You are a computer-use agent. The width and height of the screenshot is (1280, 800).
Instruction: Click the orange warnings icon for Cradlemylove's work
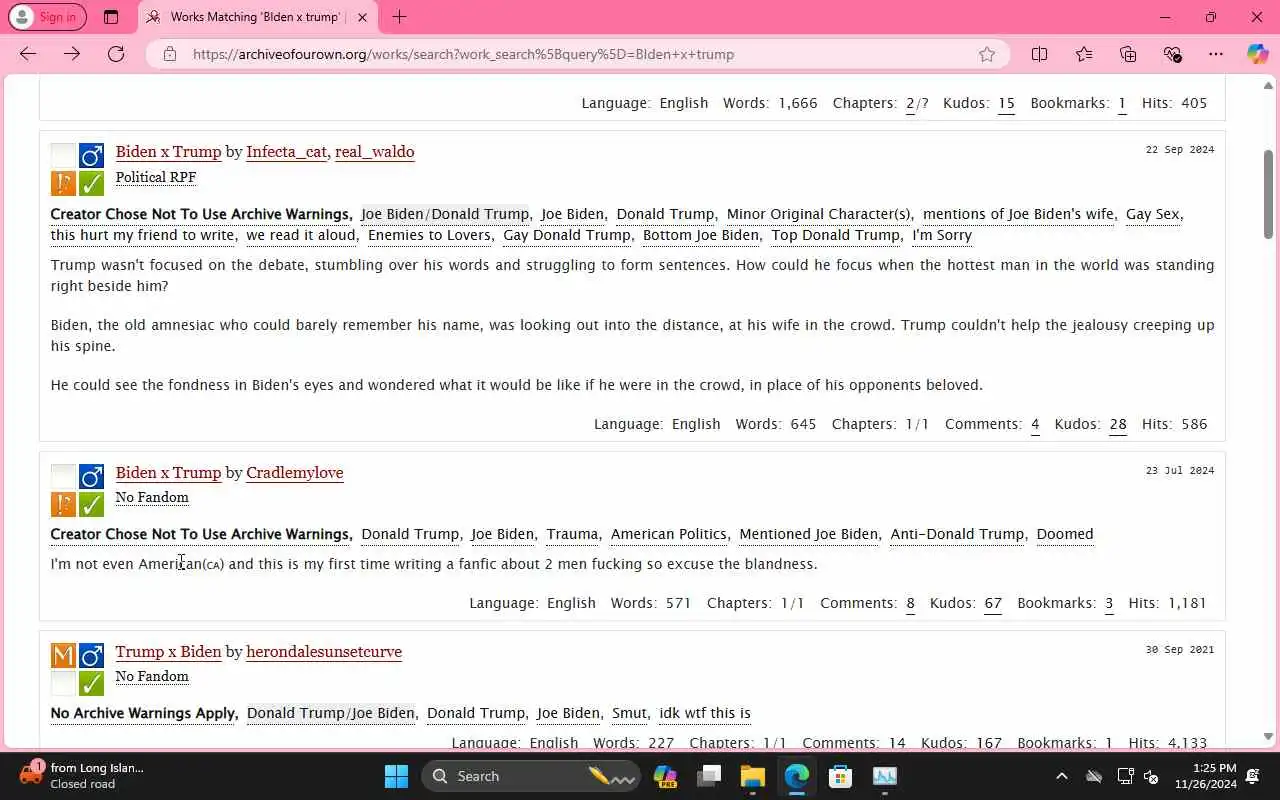(x=63, y=504)
